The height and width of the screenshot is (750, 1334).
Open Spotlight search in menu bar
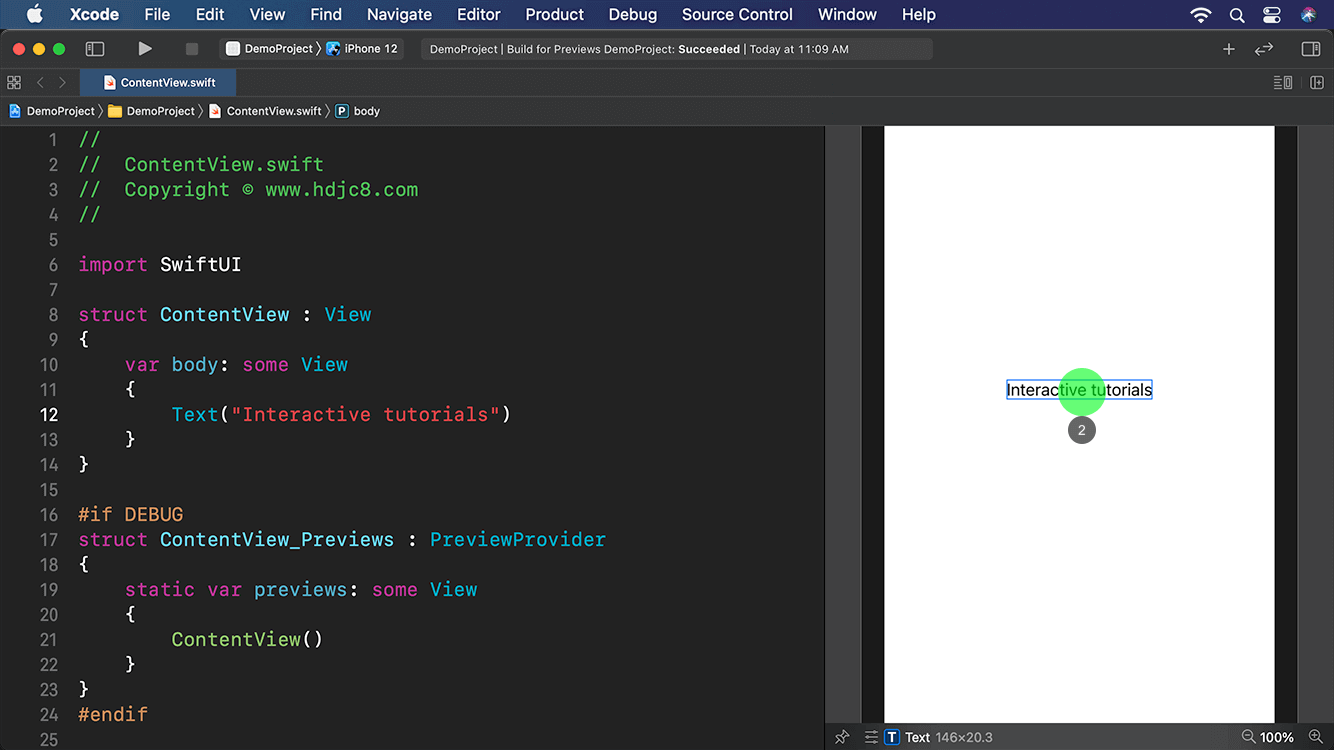1237,14
